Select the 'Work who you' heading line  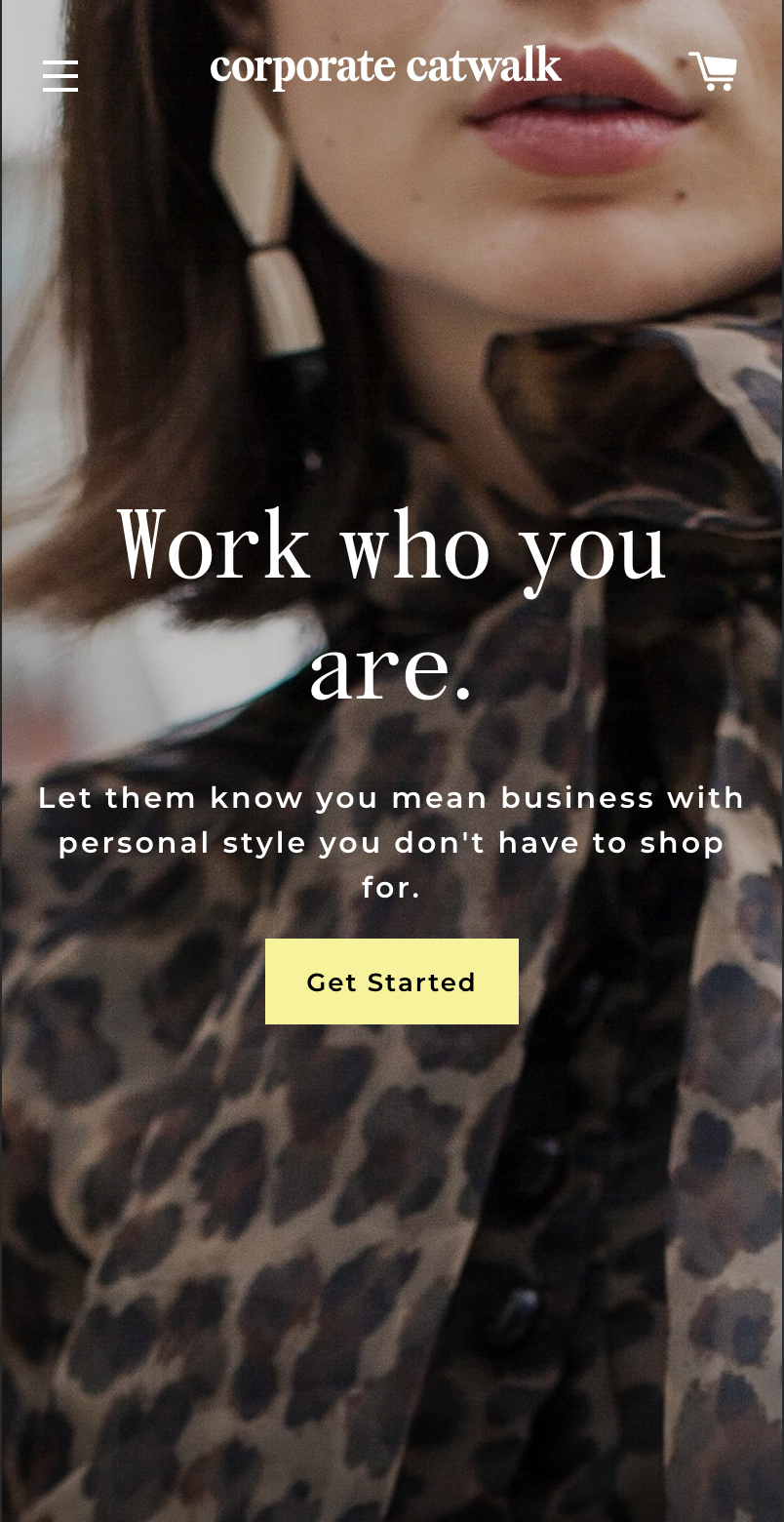392,546
